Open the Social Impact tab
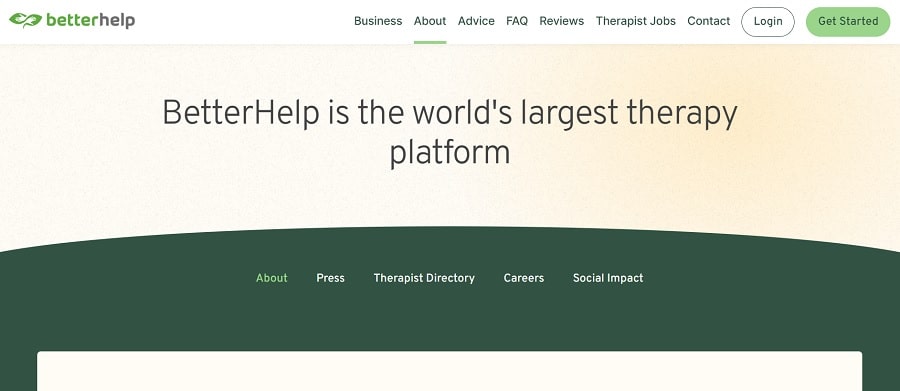Image resolution: width=900 pixels, height=391 pixels. tap(608, 278)
